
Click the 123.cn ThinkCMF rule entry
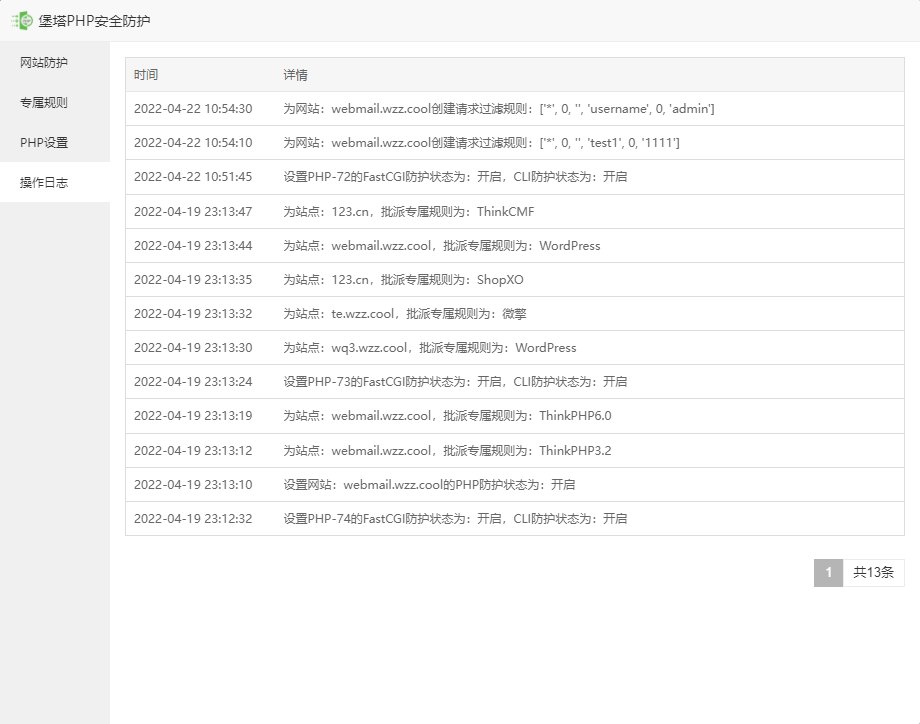pos(408,211)
